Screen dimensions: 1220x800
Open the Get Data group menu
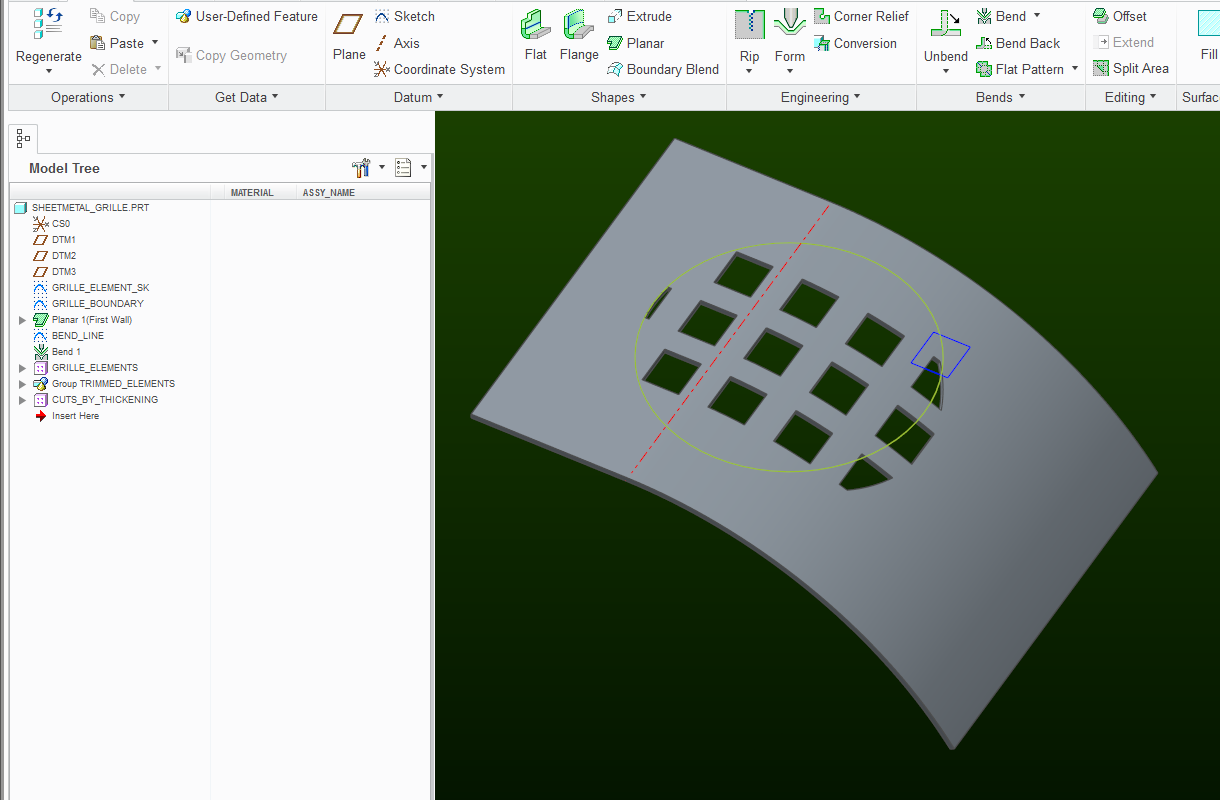pyautogui.click(x=247, y=97)
